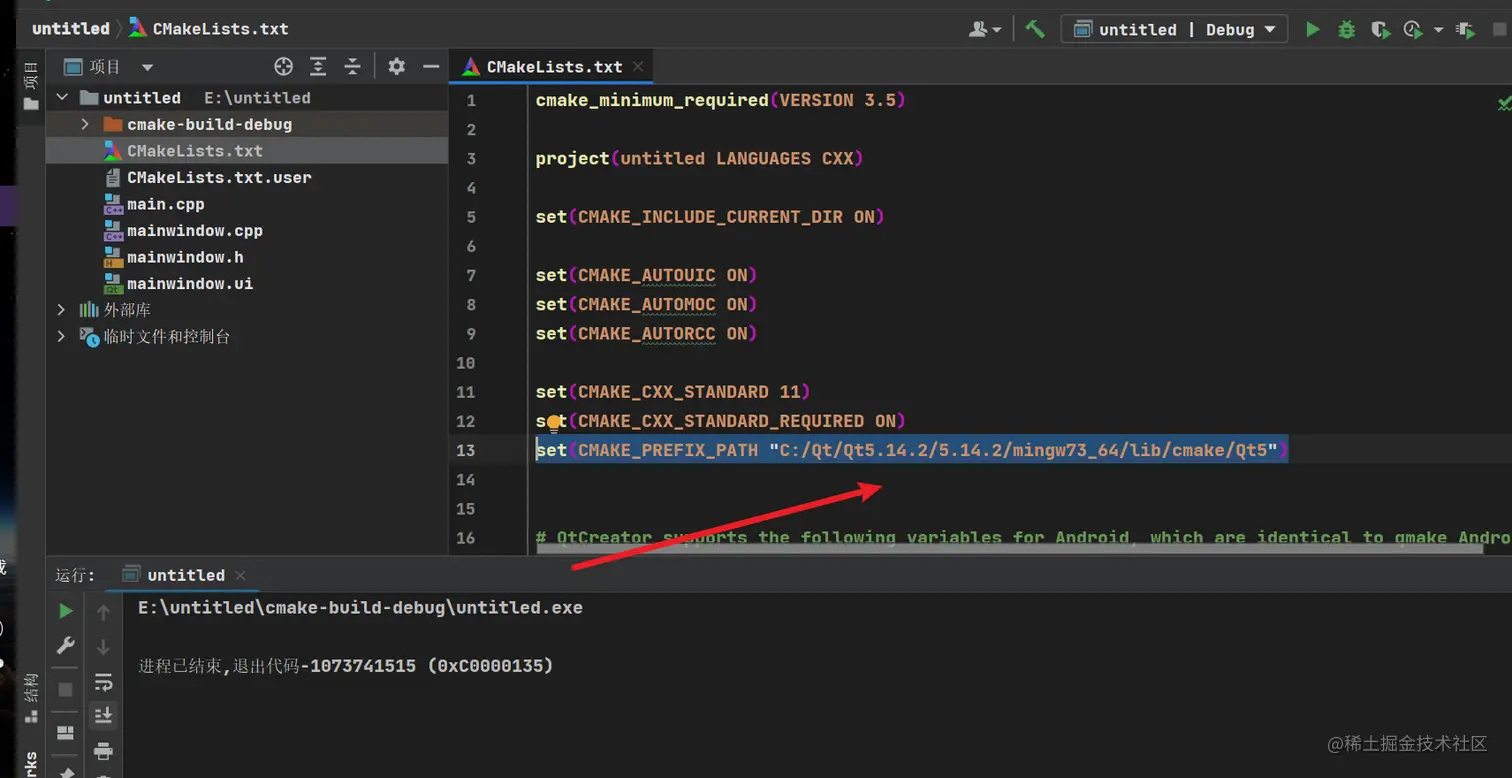Run with Coverage shield icon
This screenshot has width=1512, height=778.
coord(1380,29)
